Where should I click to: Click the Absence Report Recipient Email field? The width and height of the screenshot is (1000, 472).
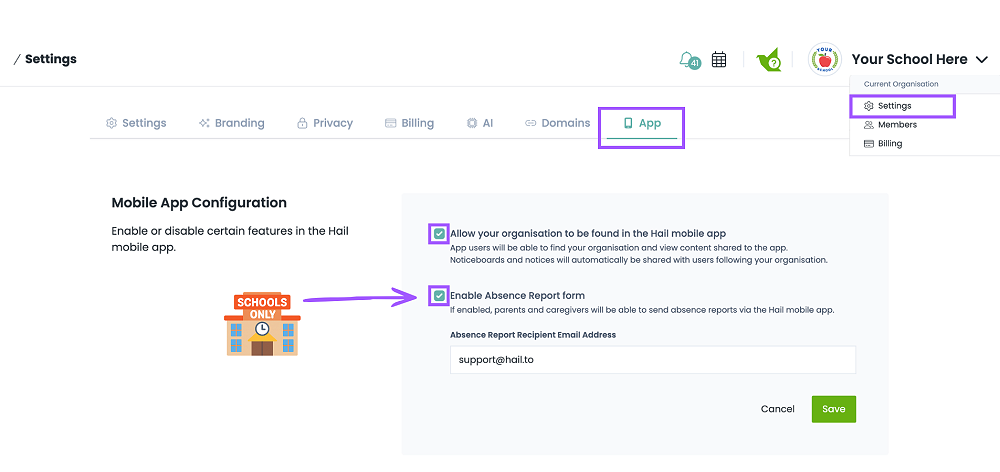[652, 360]
